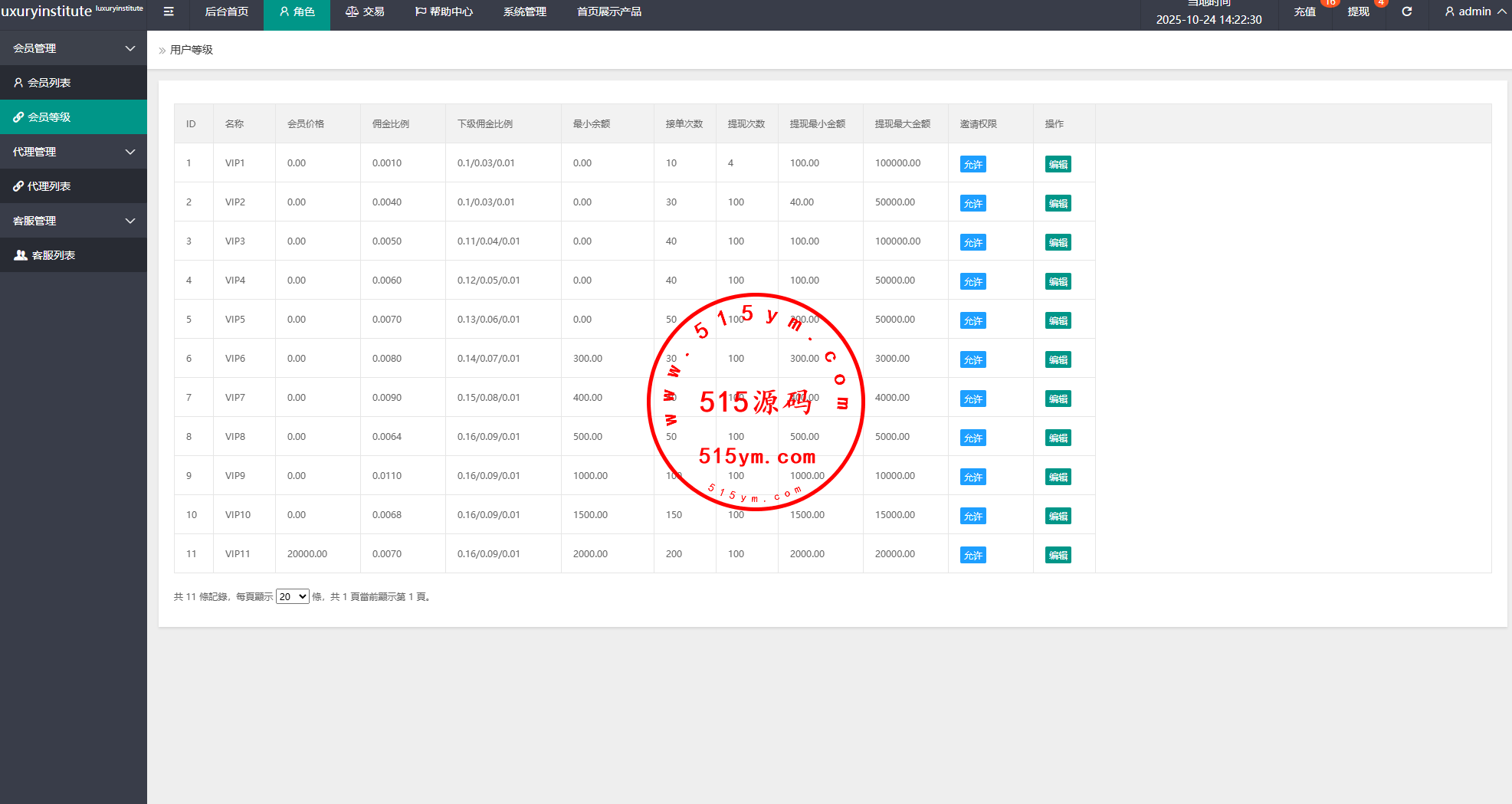Toggle the 允许 invite permission for VIP1
Image resolution: width=1512 pixels, height=804 pixels.
(x=972, y=165)
